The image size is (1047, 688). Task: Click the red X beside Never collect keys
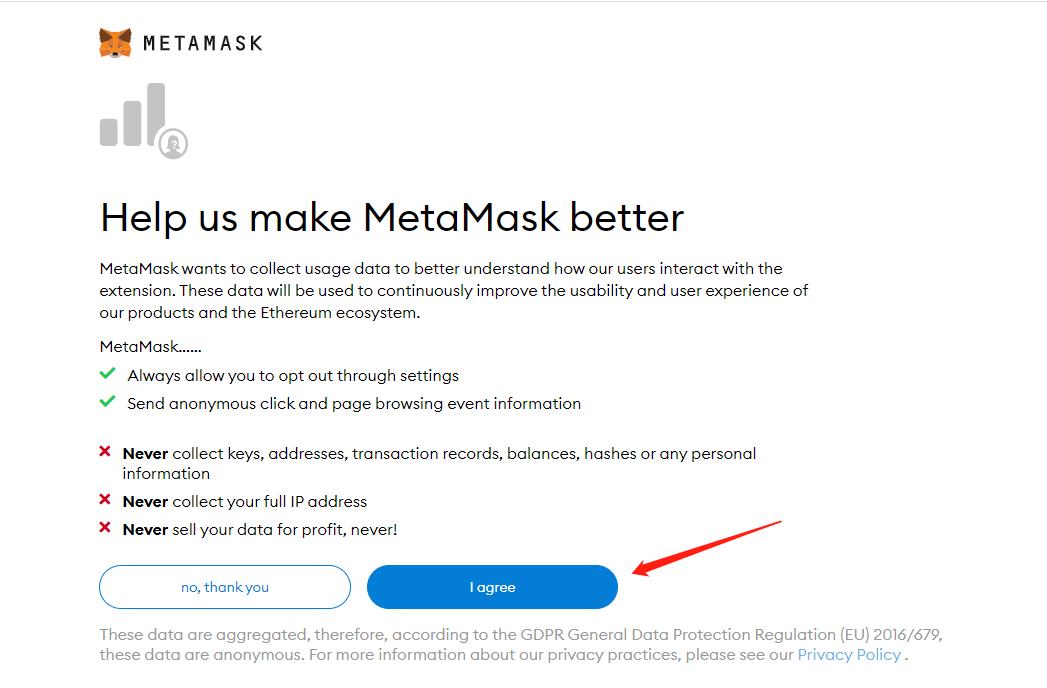pos(104,453)
